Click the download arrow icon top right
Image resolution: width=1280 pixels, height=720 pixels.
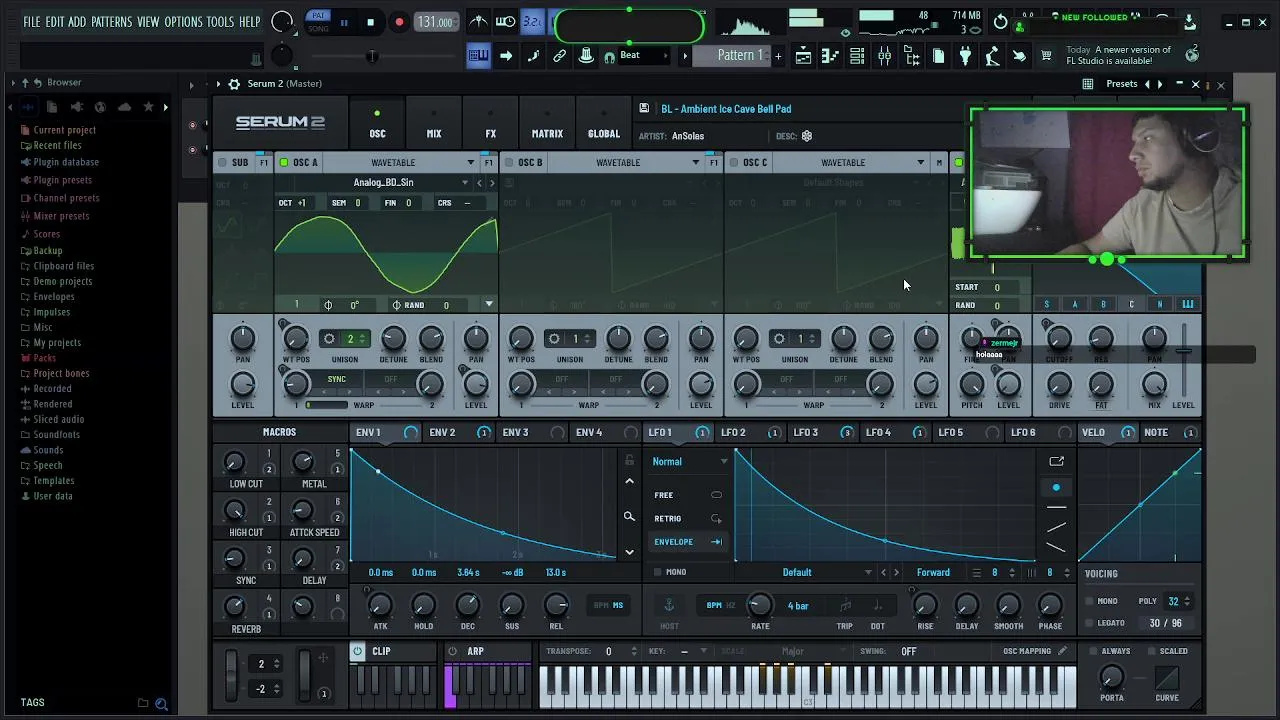tap(1190, 21)
